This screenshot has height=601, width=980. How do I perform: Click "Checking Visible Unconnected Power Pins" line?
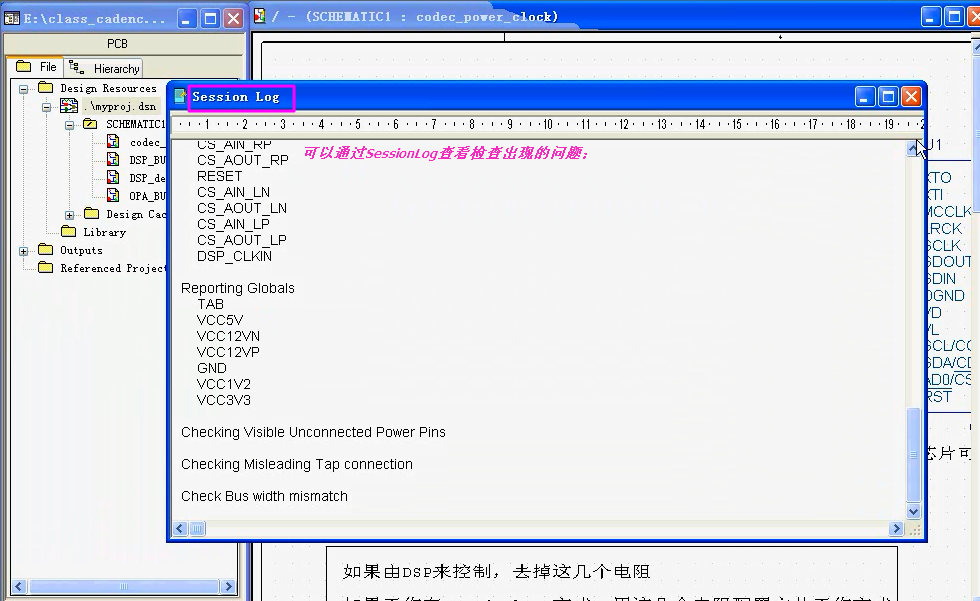coord(313,432)
